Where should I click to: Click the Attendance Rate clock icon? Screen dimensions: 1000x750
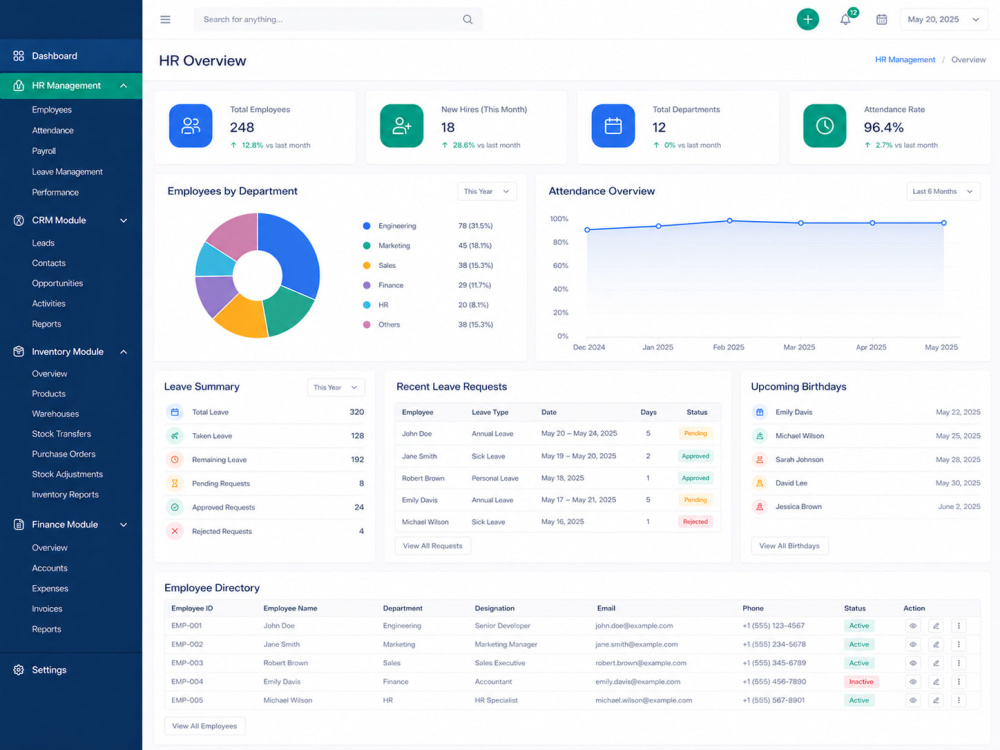pos(824,126)
